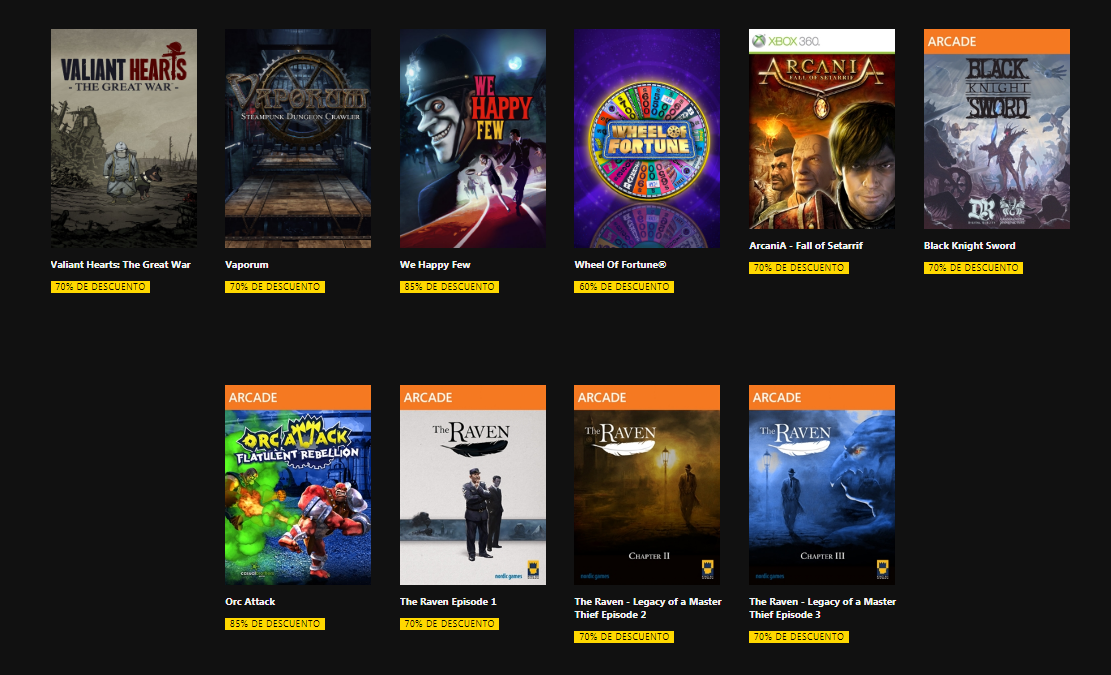Click the Vaporum title link
This screenshot has width=1111, height=675.
pos(247,265)
